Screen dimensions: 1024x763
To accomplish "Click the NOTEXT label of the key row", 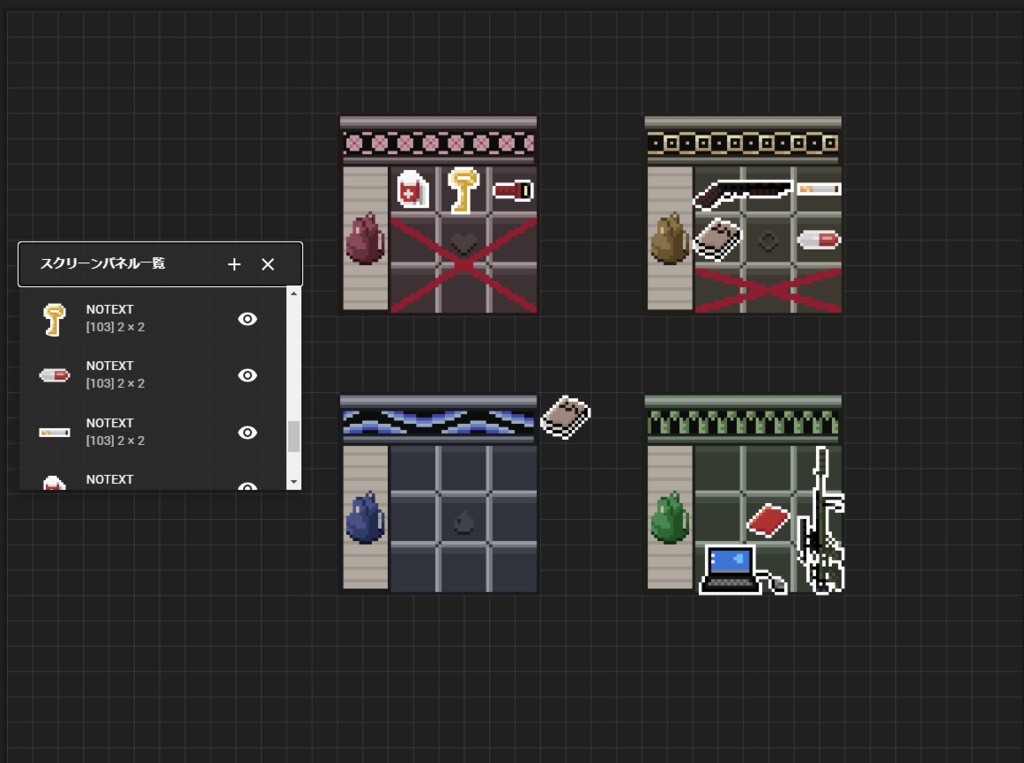I will pos(110,310).
